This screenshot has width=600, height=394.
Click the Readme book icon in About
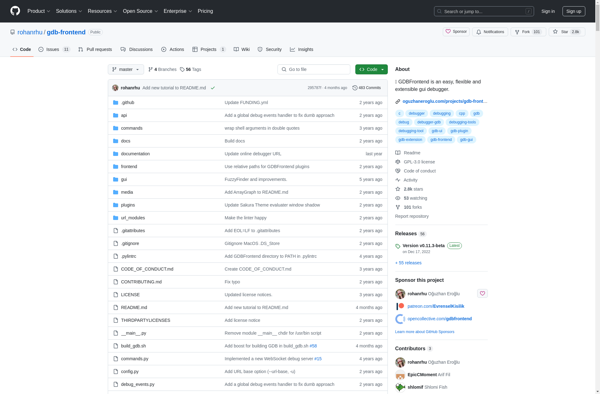(x=398, y=153)
